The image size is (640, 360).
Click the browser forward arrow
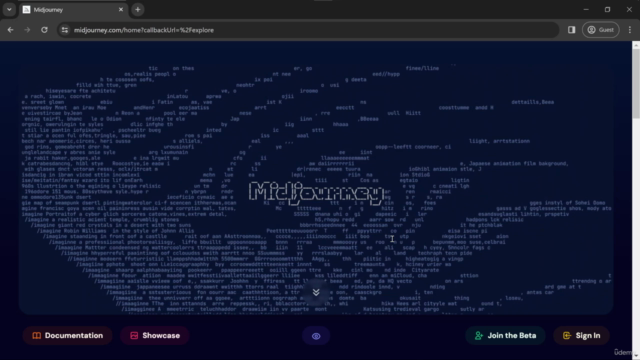tap(27, 30)
